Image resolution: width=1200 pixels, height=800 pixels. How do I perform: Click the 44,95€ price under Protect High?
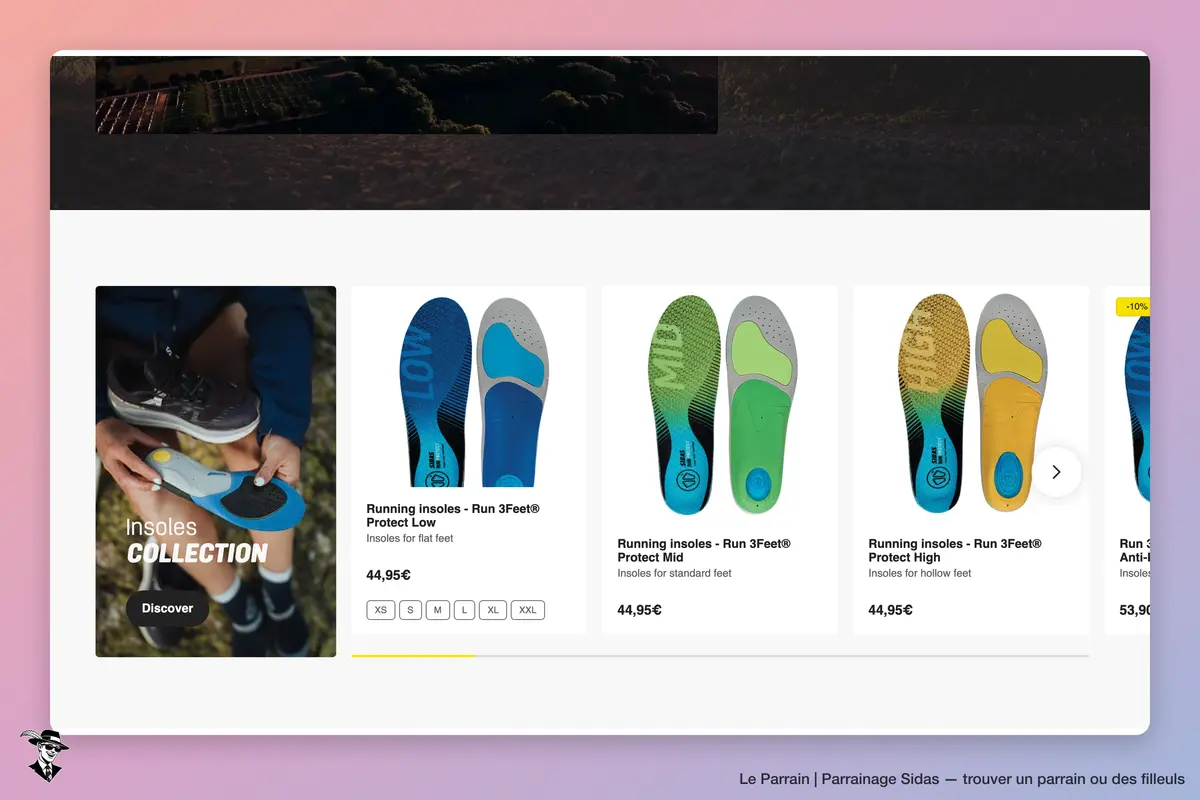(x=891, y=610)
